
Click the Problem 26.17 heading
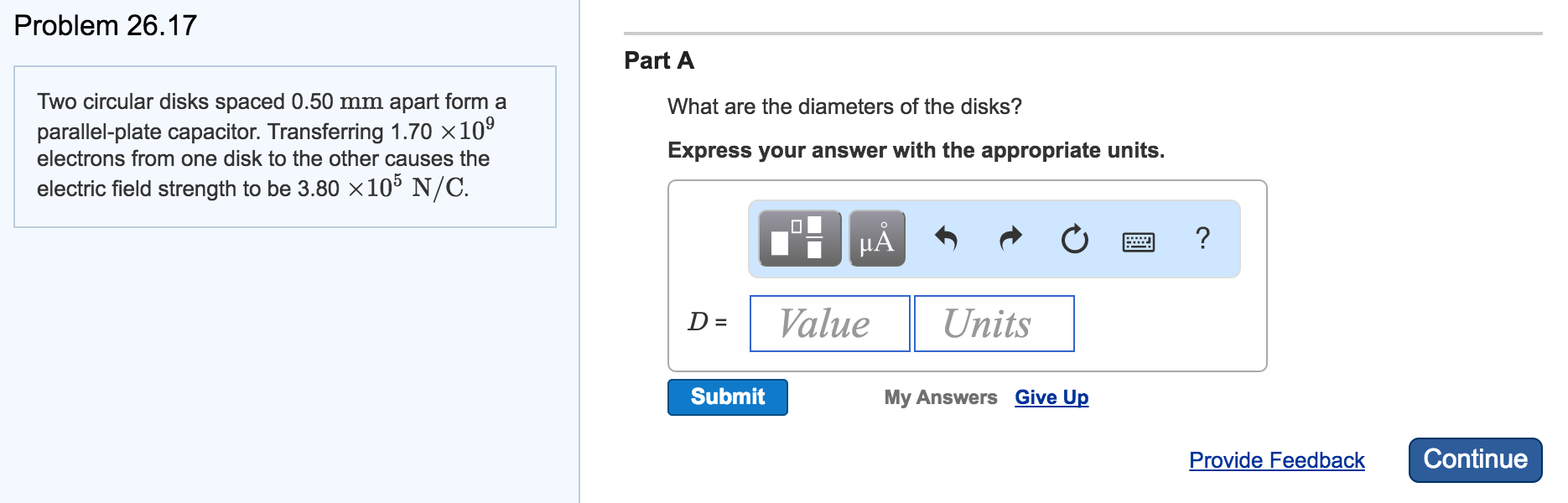[106, 26]
